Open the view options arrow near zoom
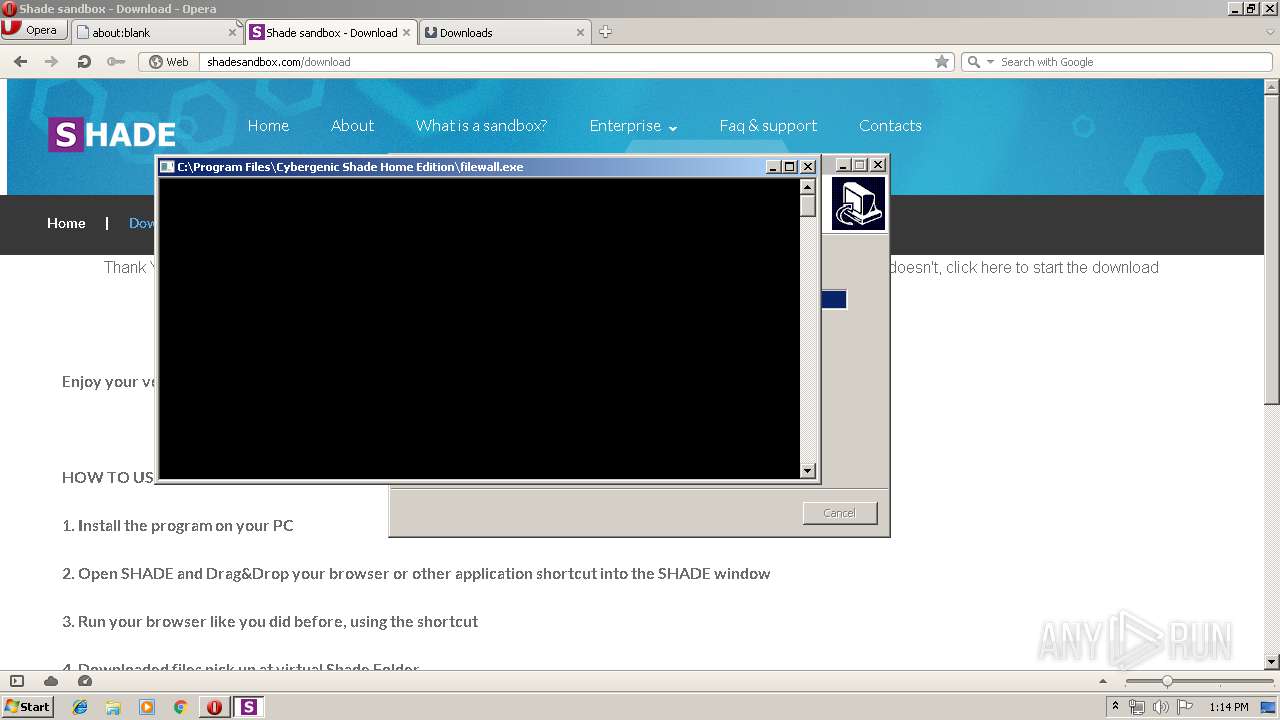The height and width of the screenshot is (720, 1280). [x=1104, y=681]
